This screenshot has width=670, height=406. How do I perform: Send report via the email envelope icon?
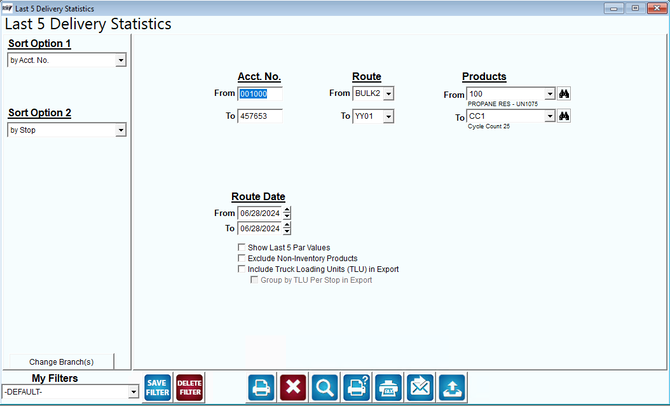click(x=420, y=388)
